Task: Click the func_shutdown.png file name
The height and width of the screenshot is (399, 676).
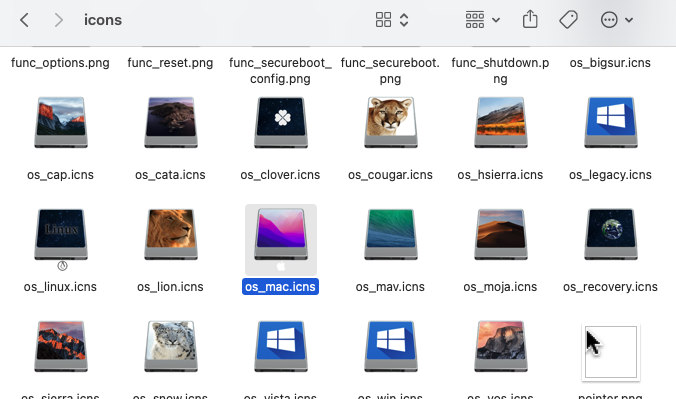Action: pos(500,71)
